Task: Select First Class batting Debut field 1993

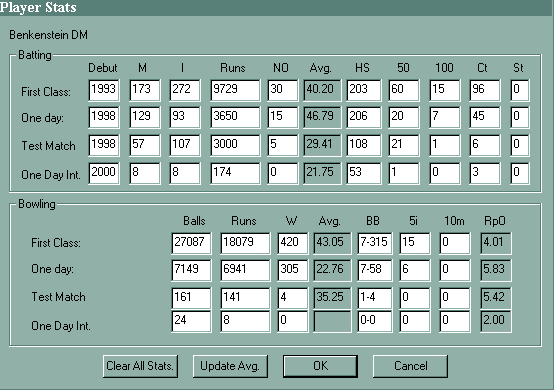Action: (x=104, y=90)
